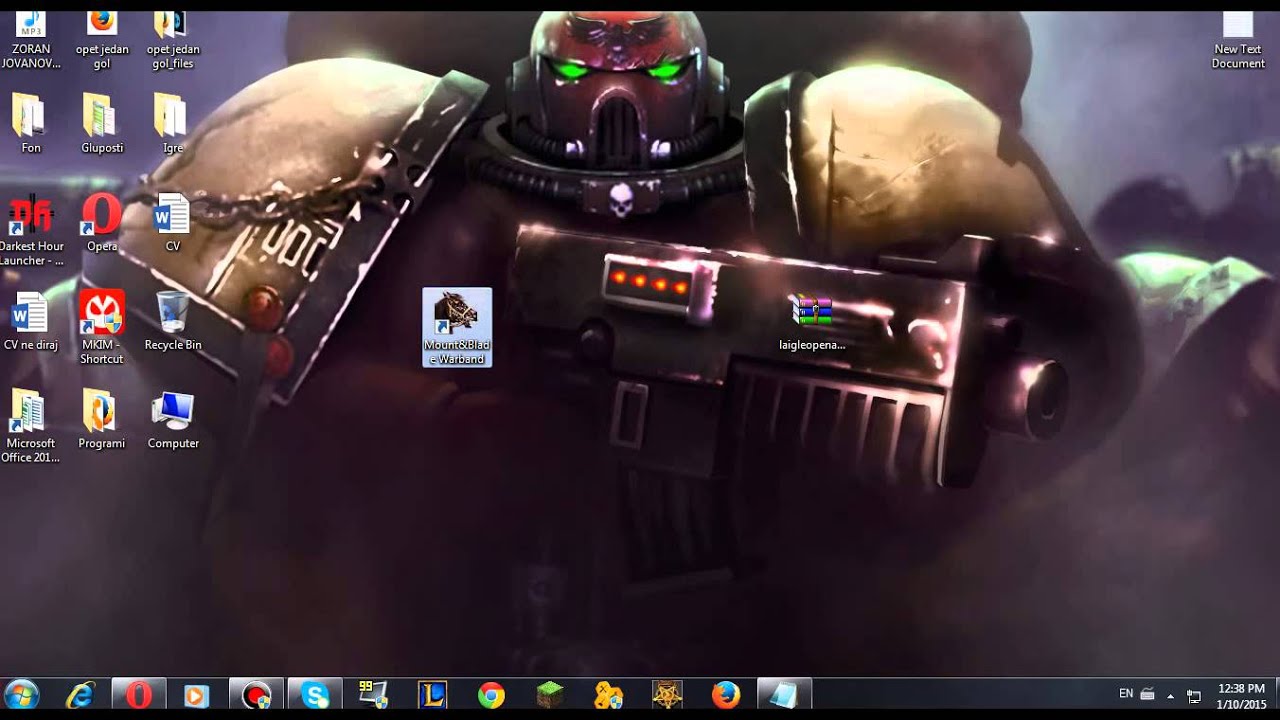Click the yellow puzzle-pieces taskbar icon
The height and width of the screenshot is (720, 1280).
point(609,694)
